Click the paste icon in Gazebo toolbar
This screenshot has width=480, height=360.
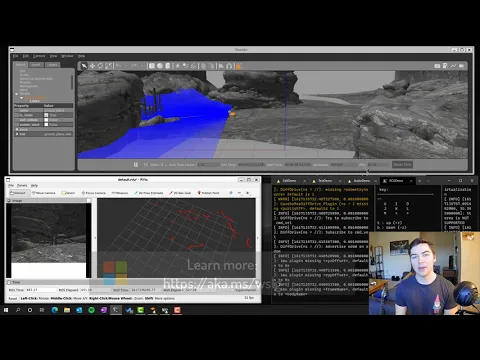coord(211,66)
